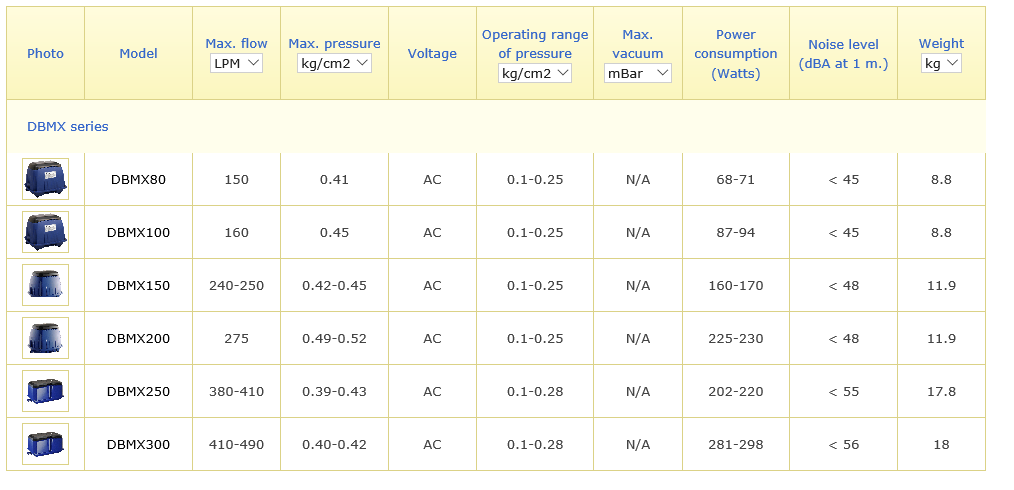View the DBMX200 pump photo
The width and height of the screenshot is (1014, 490).
point(45,338)
